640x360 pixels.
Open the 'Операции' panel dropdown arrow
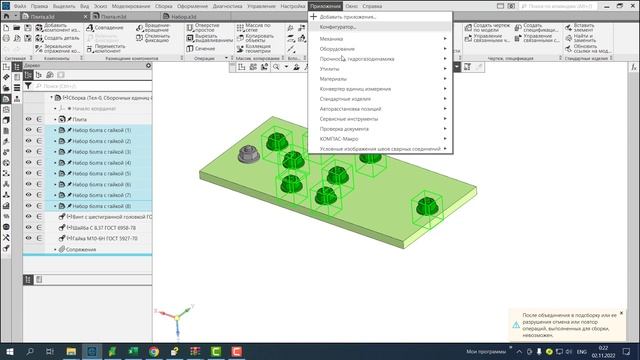[227, 58]
